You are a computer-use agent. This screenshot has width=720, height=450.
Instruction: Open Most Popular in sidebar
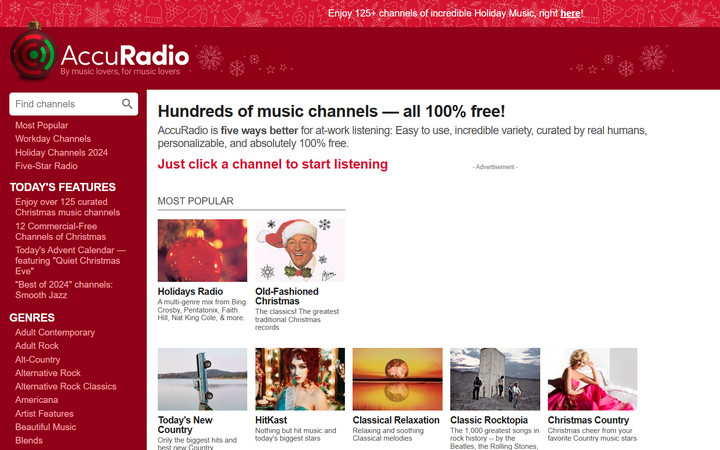[x=41, y=125]
